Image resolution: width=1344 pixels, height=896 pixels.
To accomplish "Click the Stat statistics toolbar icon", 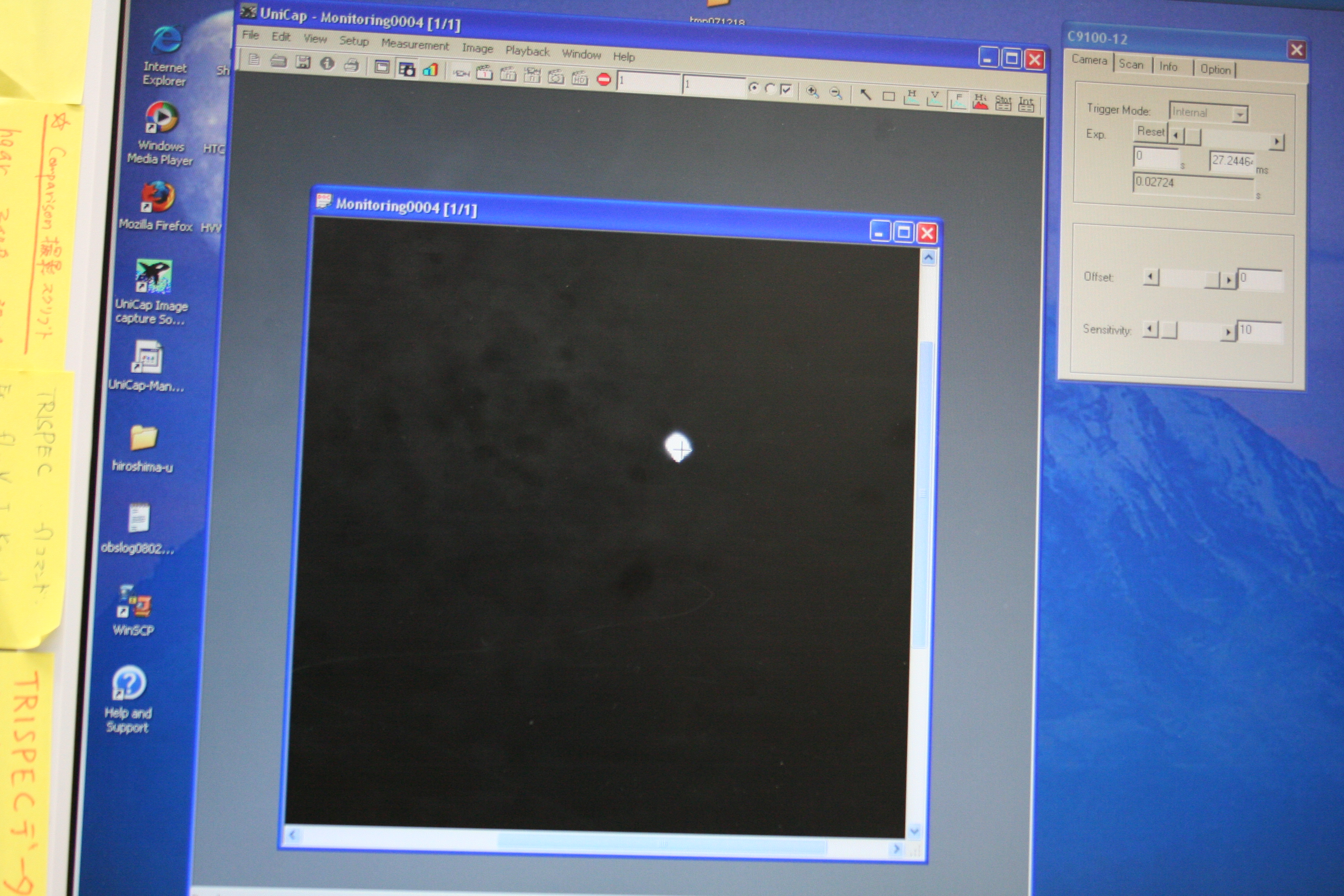I will 1003,103.
